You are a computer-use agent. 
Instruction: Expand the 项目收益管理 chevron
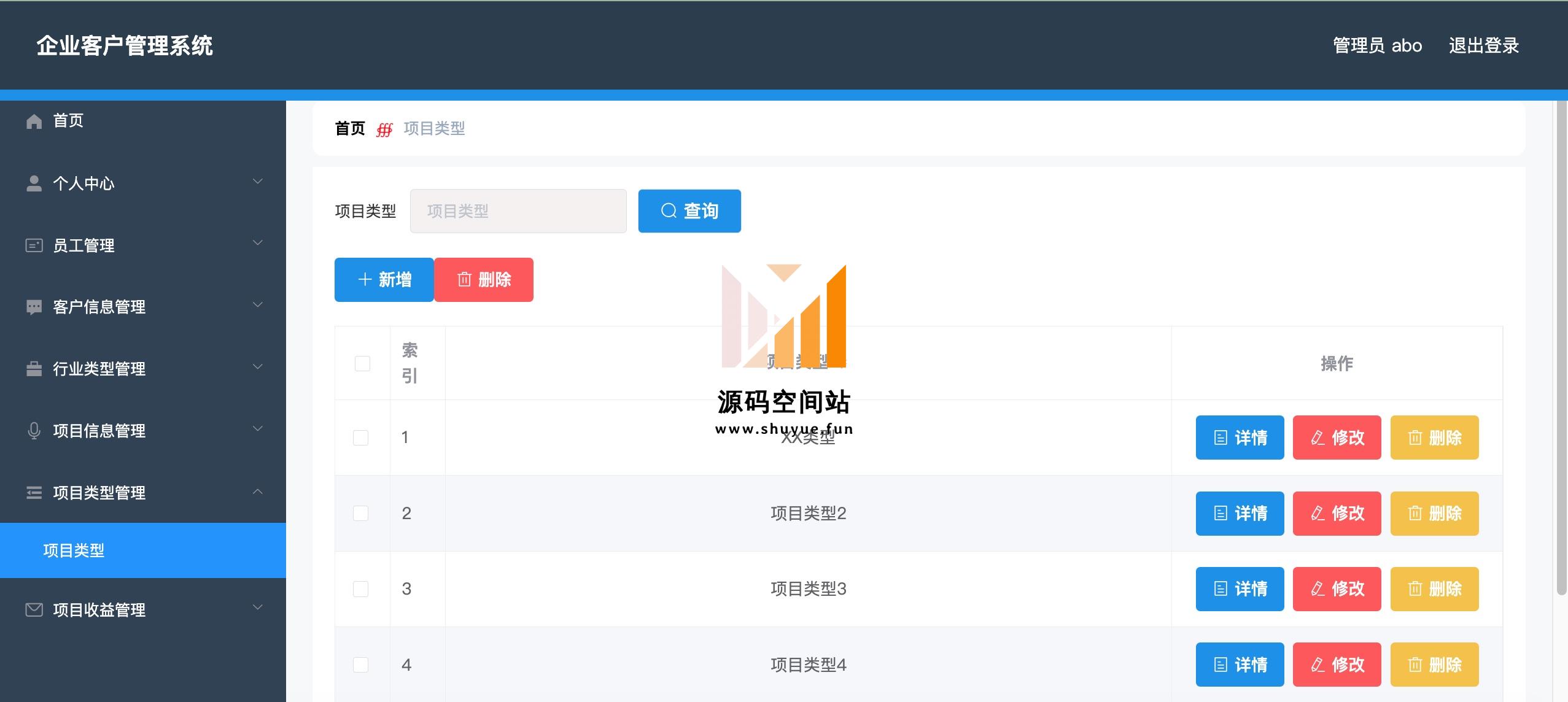(258, 607)
